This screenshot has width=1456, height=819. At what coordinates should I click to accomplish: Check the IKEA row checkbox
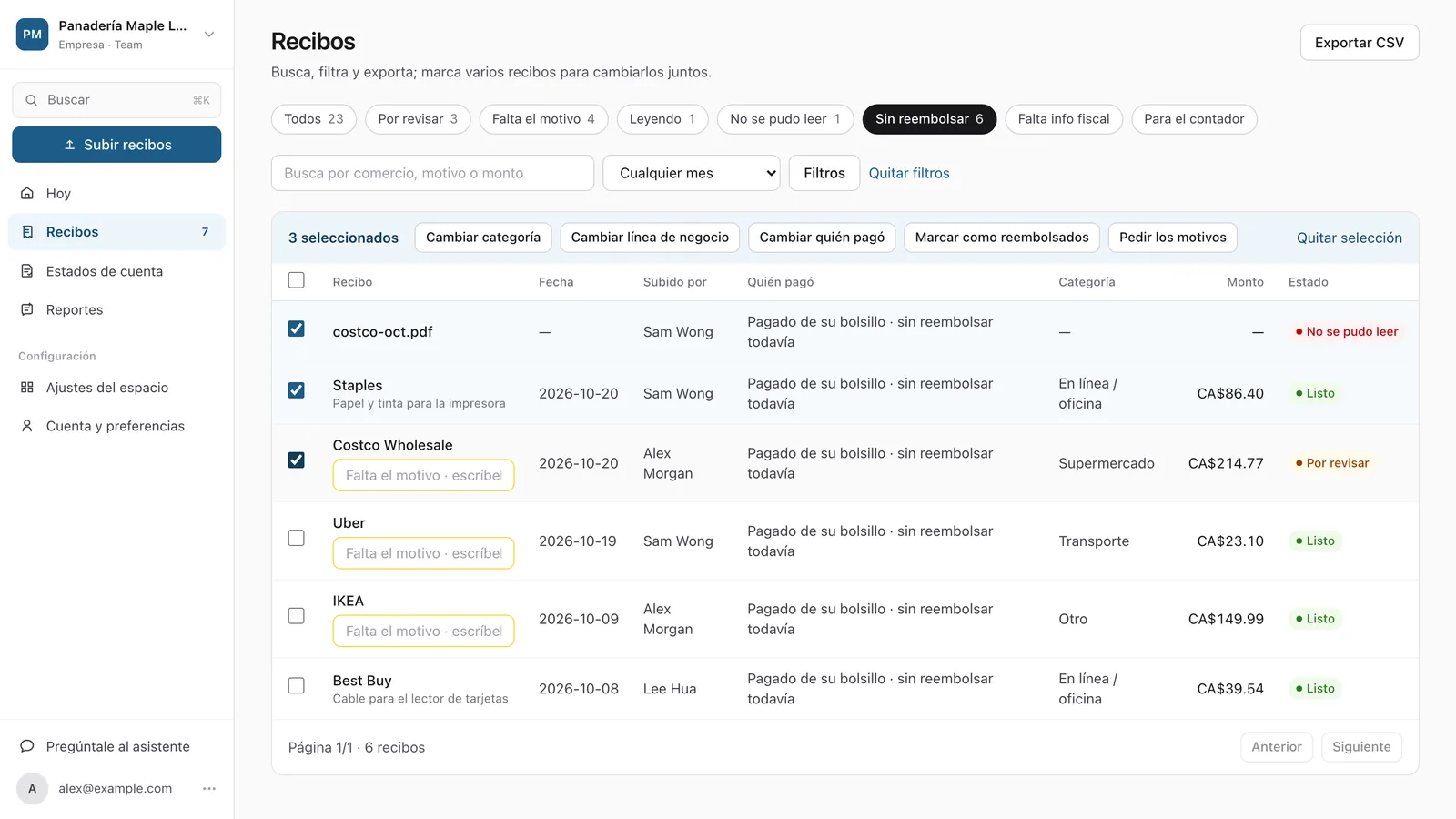pyautogui.click(x=297, y=616)
